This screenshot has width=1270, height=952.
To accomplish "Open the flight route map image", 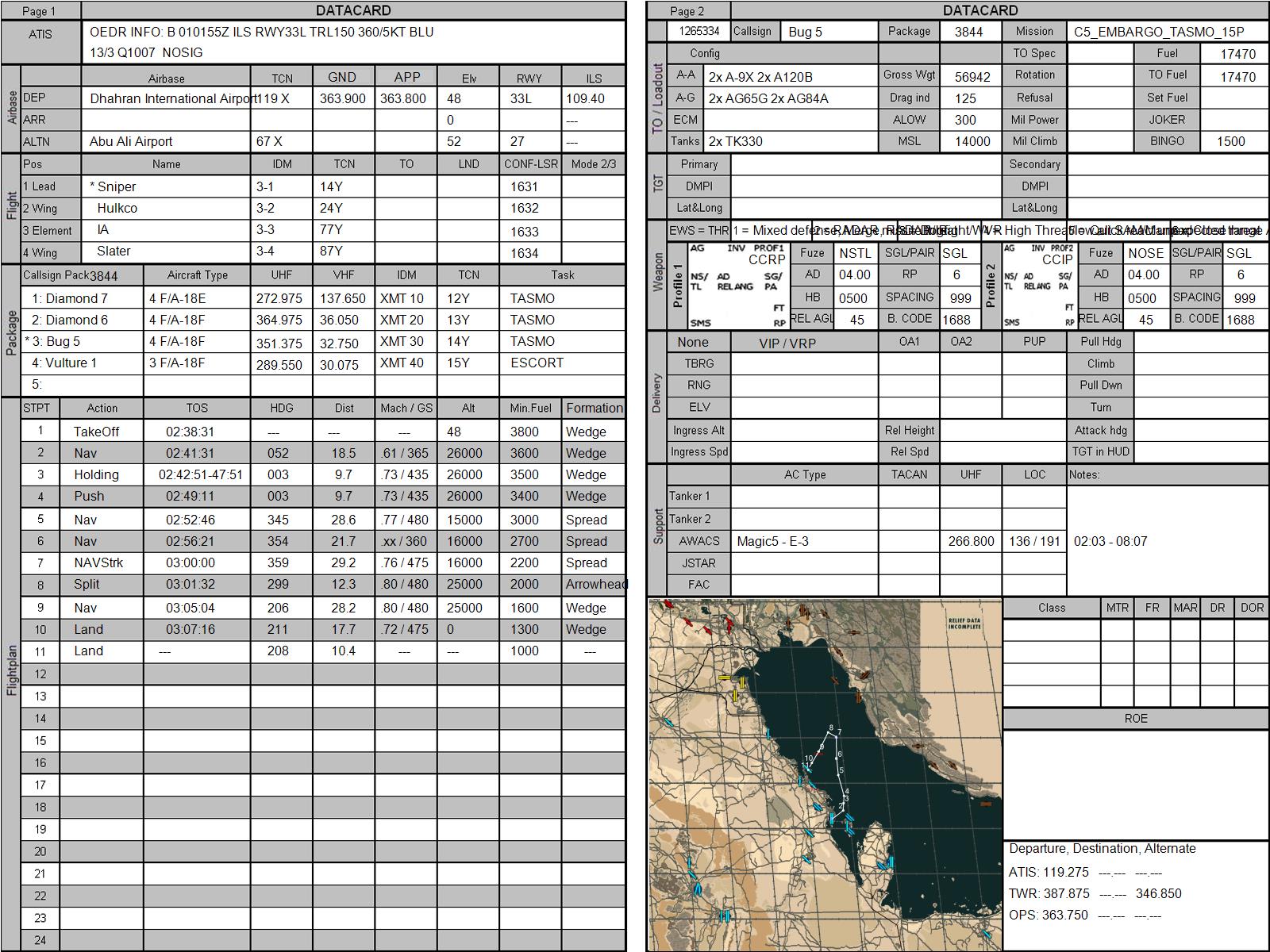I will click(x=825, y=774).
